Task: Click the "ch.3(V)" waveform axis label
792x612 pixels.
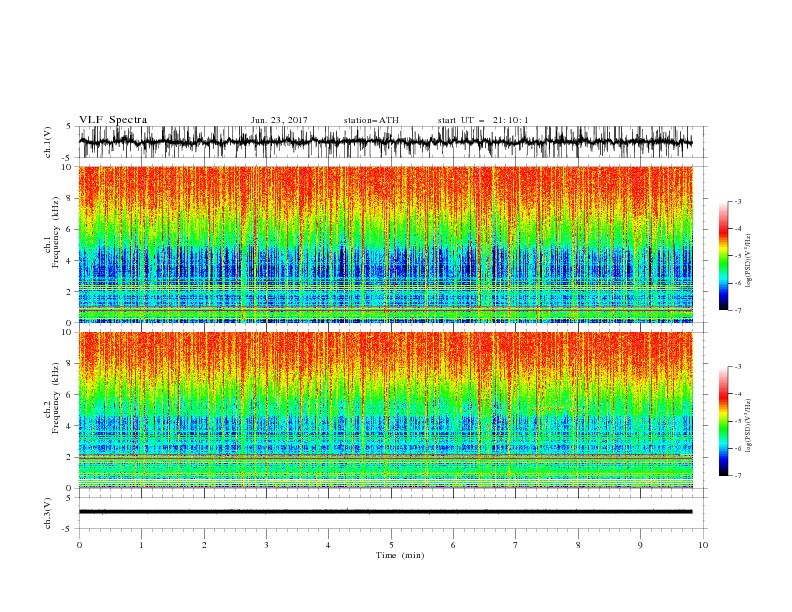Action: click(x=48, y=513)
